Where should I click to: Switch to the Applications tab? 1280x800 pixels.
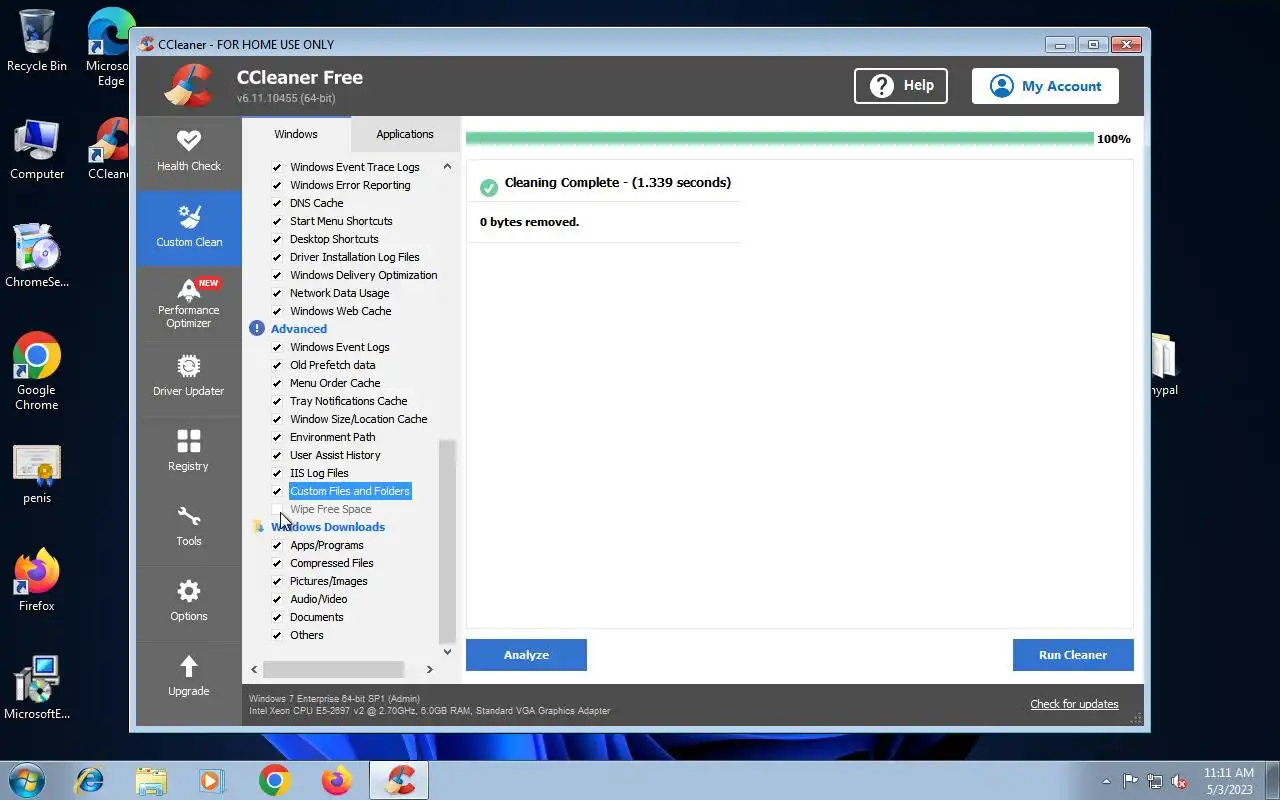tap(405, 134)
